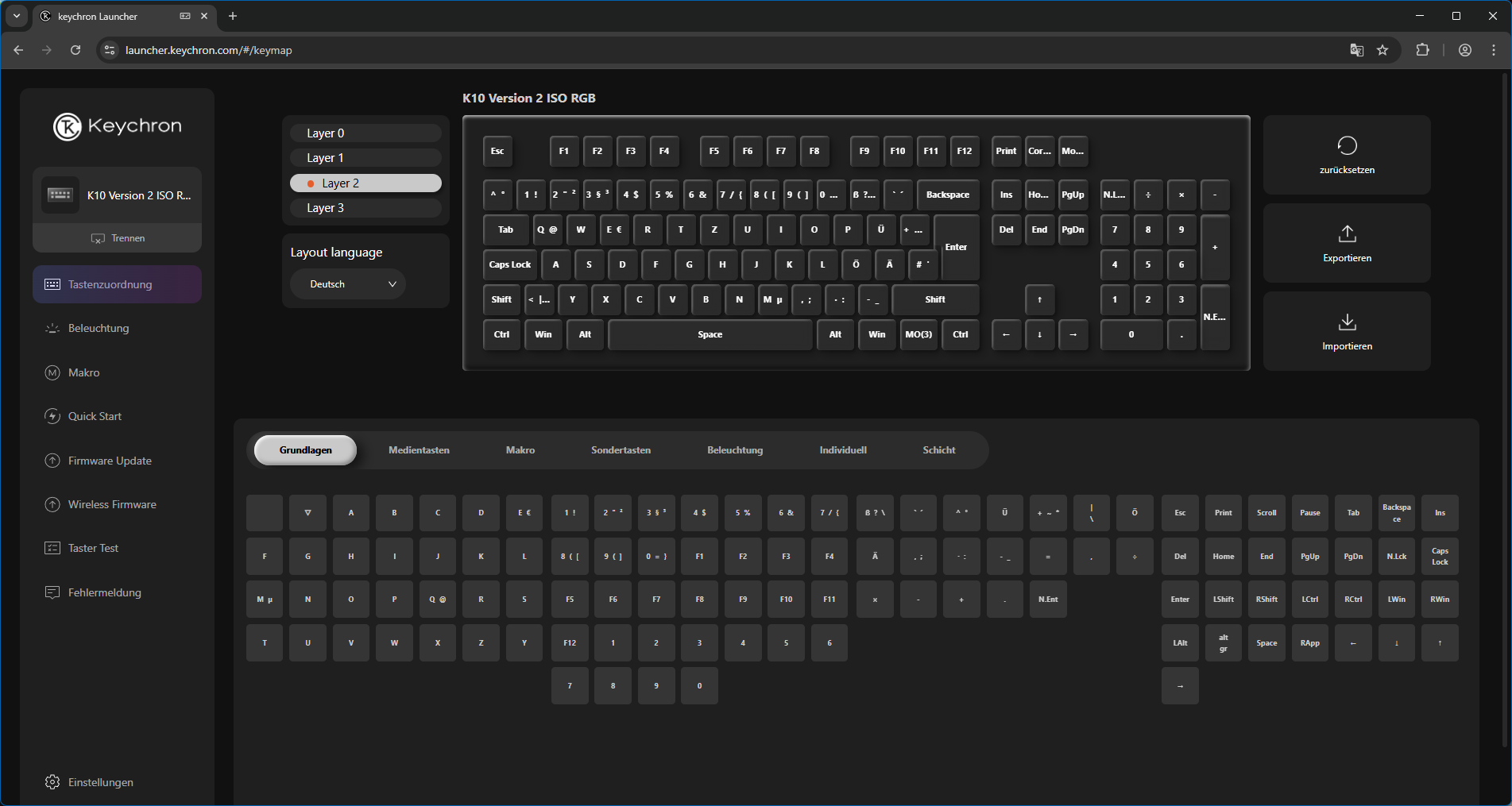
Task: Click the zurücksetzen reset icon
Action: pyautogui.click(x=1347, y=146)
